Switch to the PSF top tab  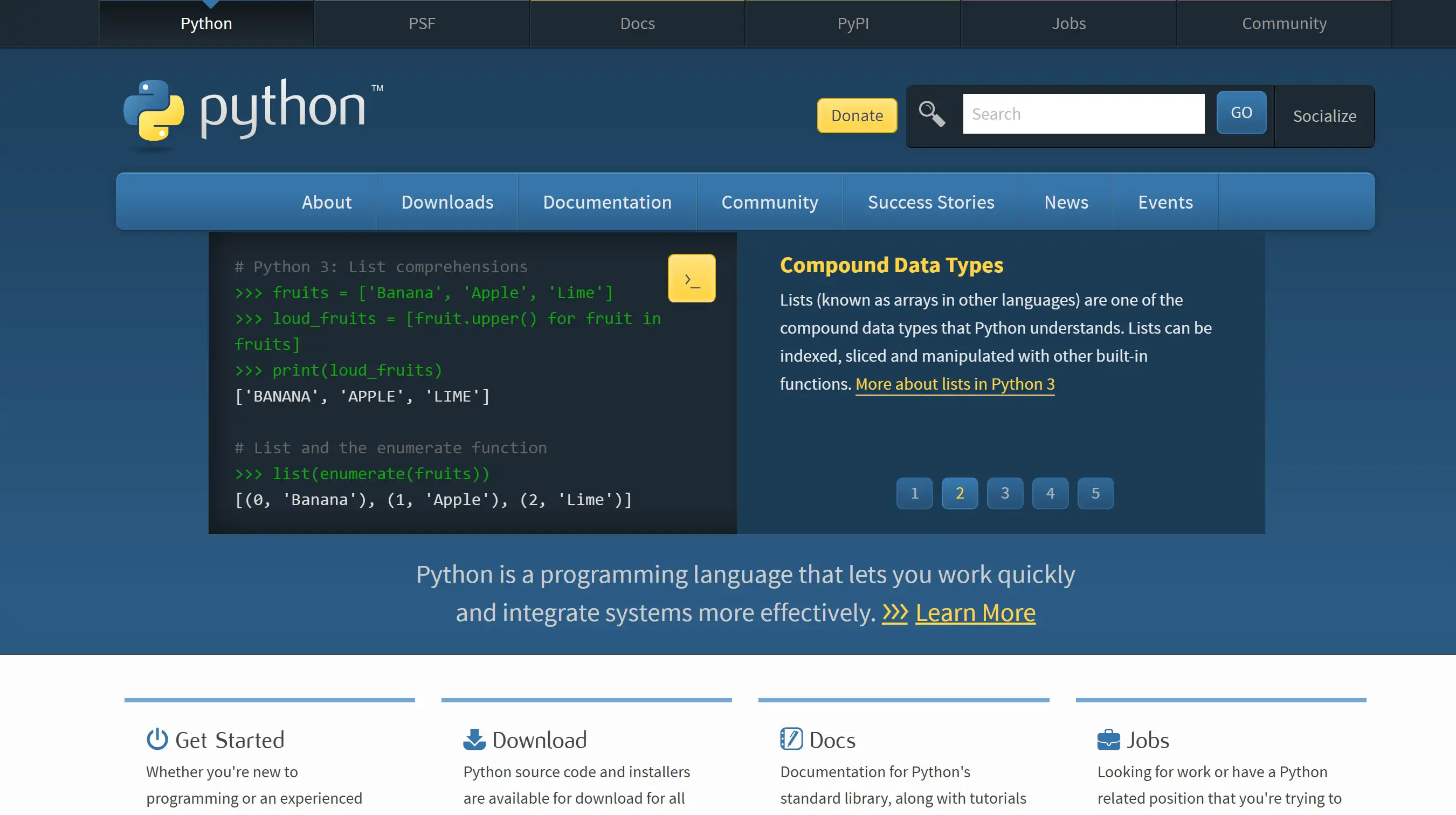(x=422, y=23)
